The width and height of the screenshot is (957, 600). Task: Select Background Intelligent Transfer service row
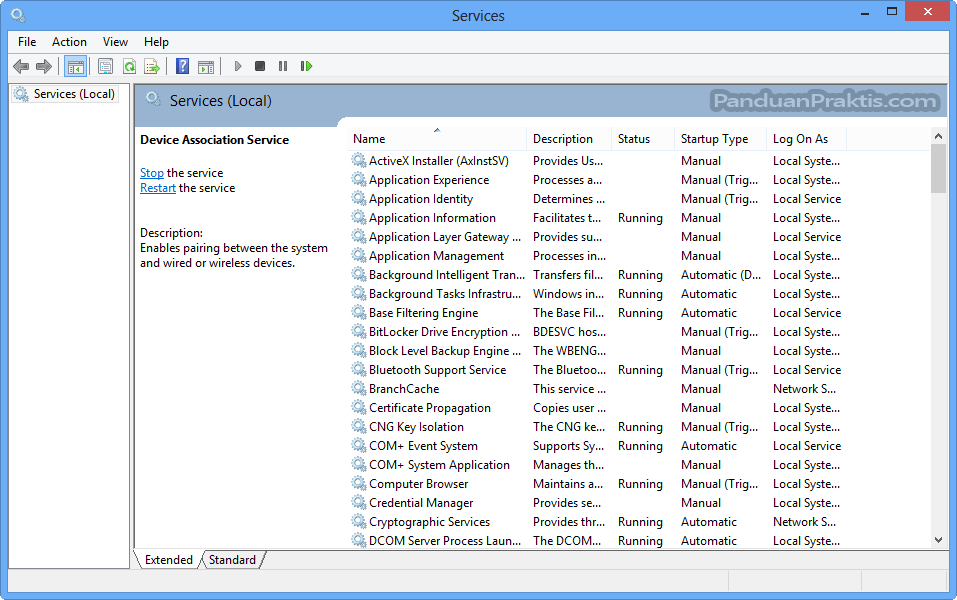point(596,275)
